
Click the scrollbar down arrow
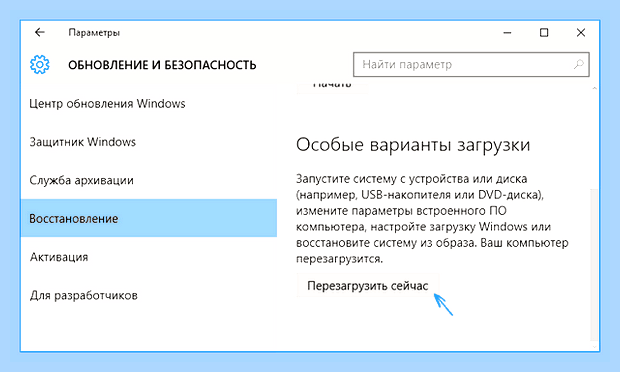point(594,347)
